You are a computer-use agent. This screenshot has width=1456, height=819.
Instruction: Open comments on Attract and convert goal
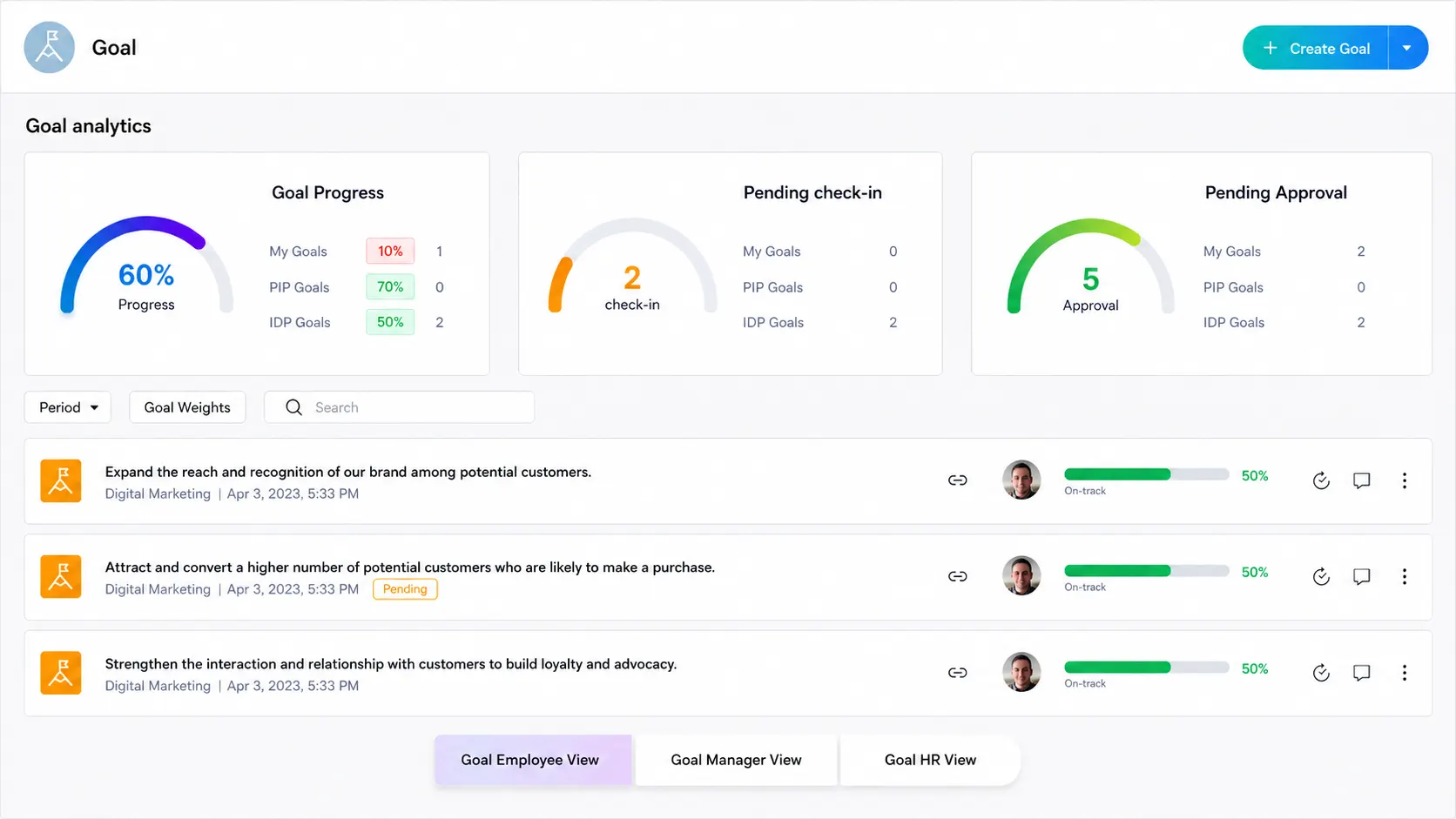point(1362,576)
